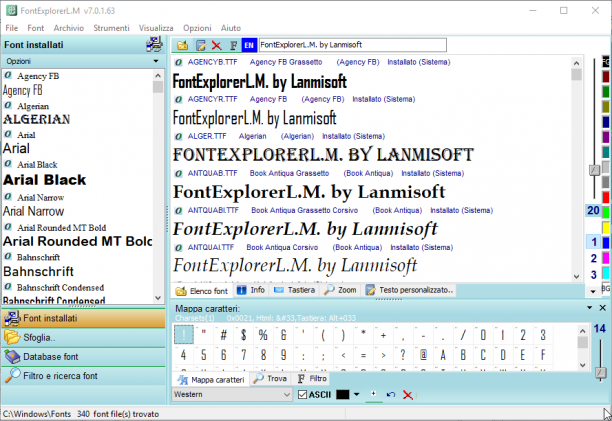Click the AGENCYB.TTF file entry

click(x=212, y=62)
